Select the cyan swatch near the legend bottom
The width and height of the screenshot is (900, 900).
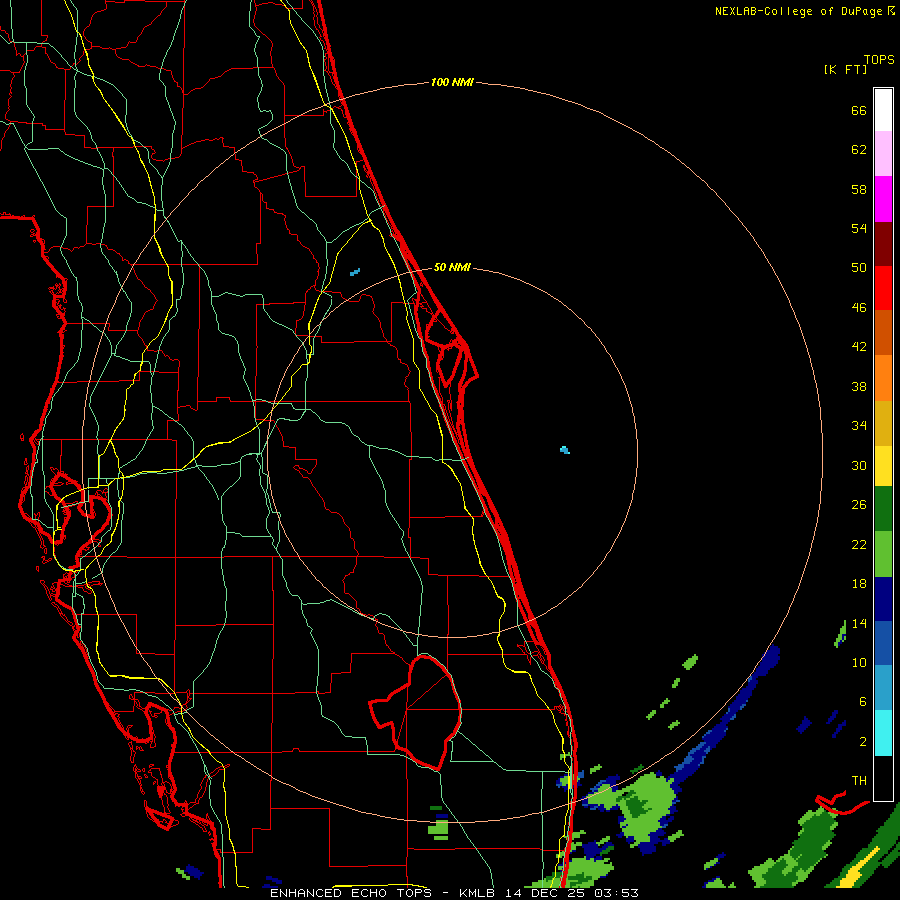click(883, 733)
